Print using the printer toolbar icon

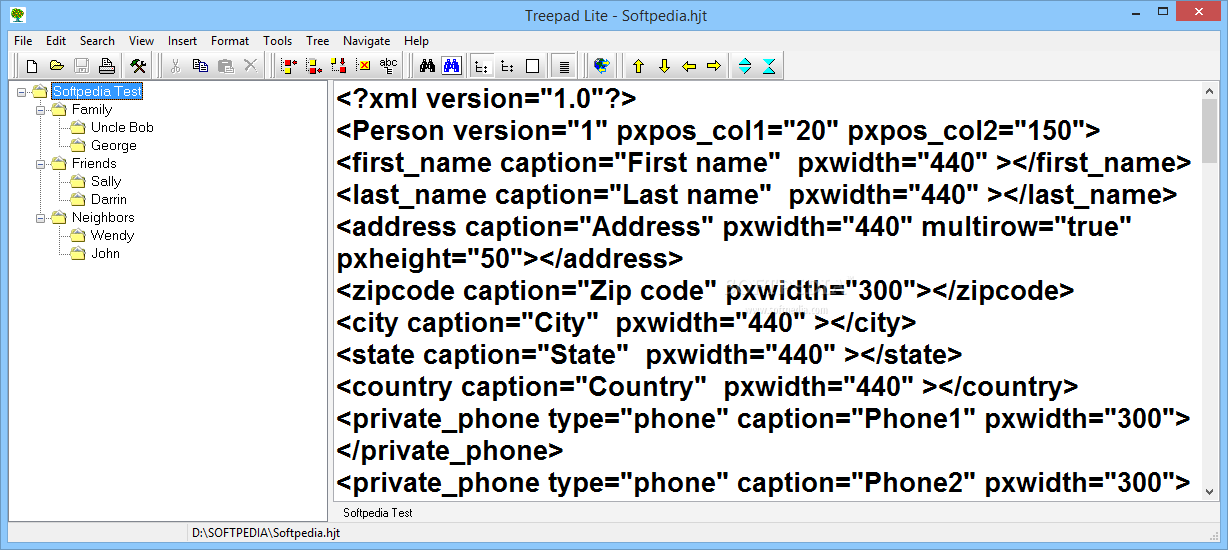point(107,66)
